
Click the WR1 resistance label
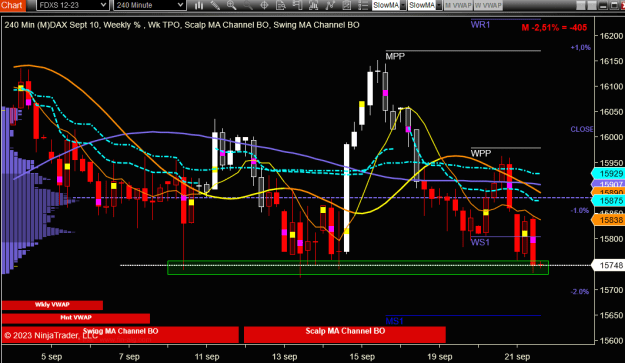point(480,25)
